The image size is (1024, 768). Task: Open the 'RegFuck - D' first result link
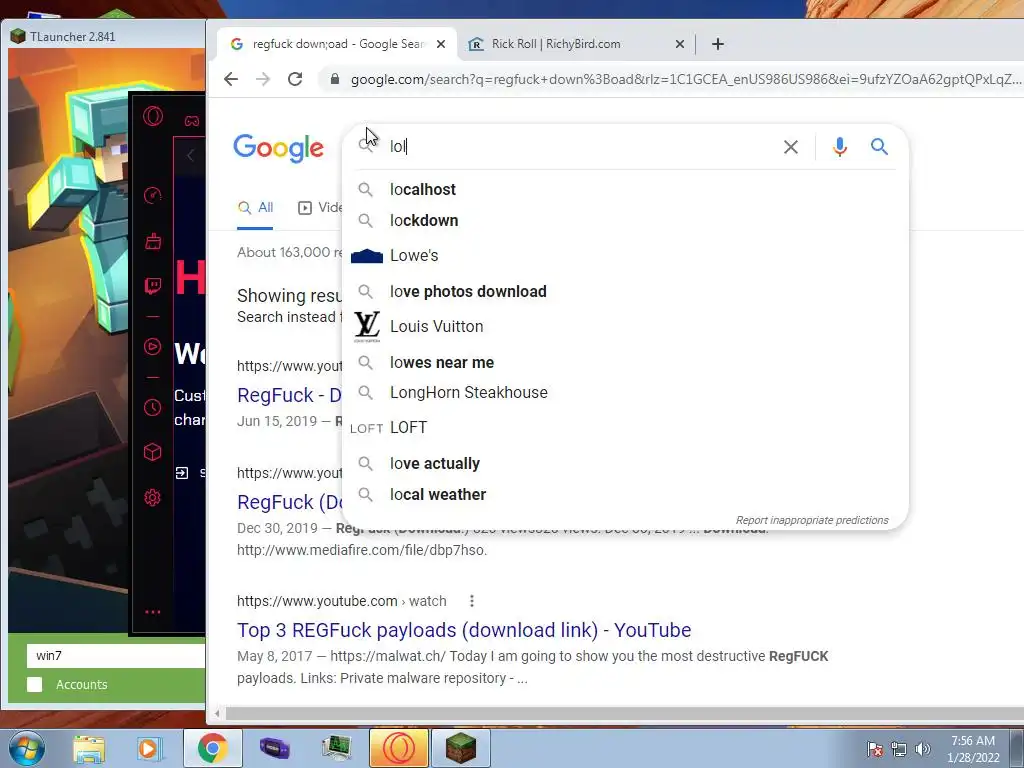coord(289,395)
